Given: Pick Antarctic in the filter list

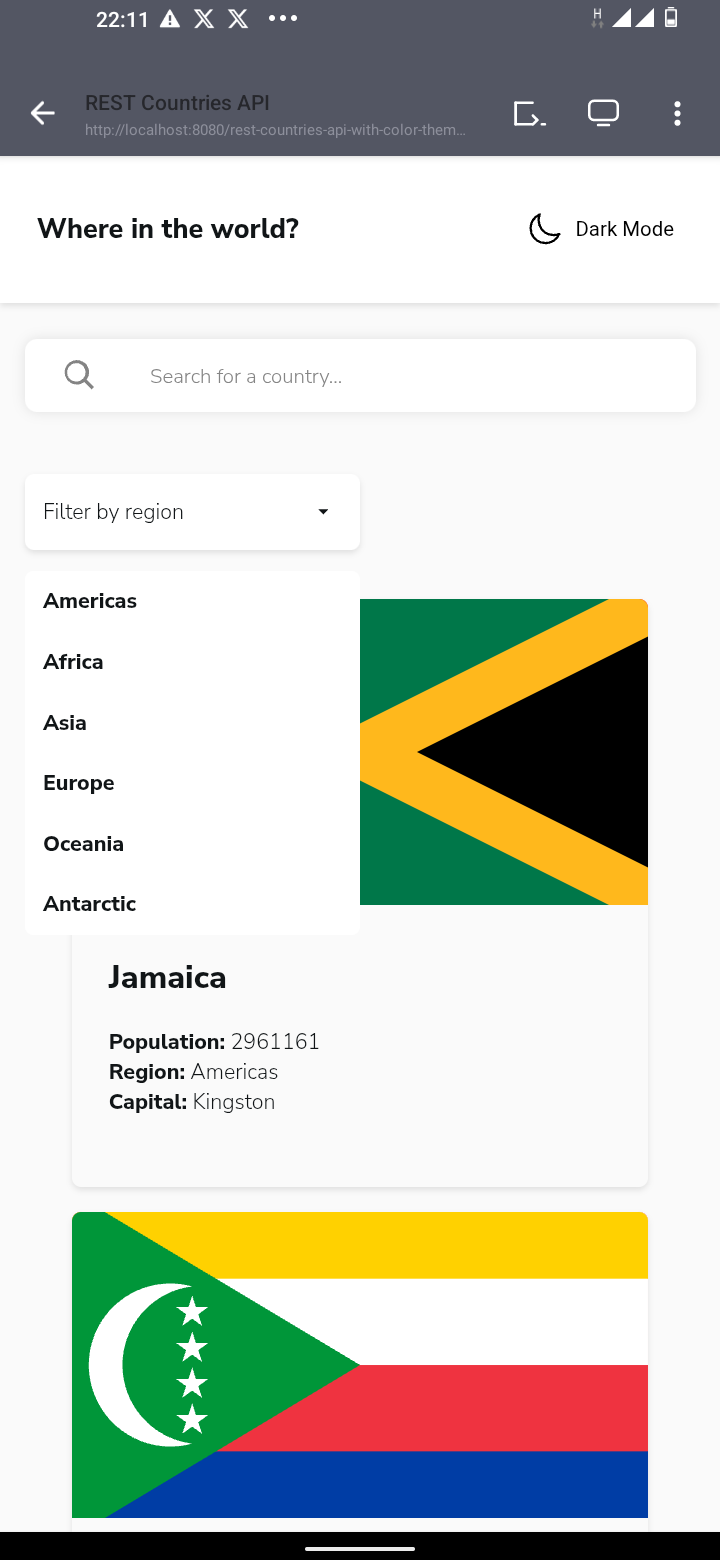Looking at the screenshot, I should [x=90, y=904].
